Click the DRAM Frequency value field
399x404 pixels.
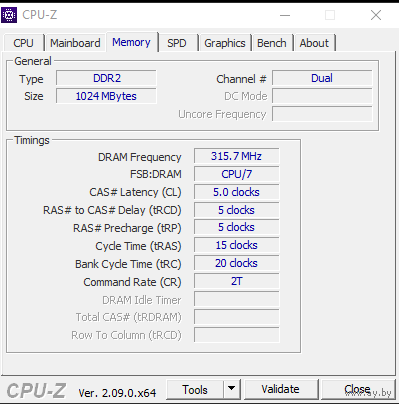(236, 156)
